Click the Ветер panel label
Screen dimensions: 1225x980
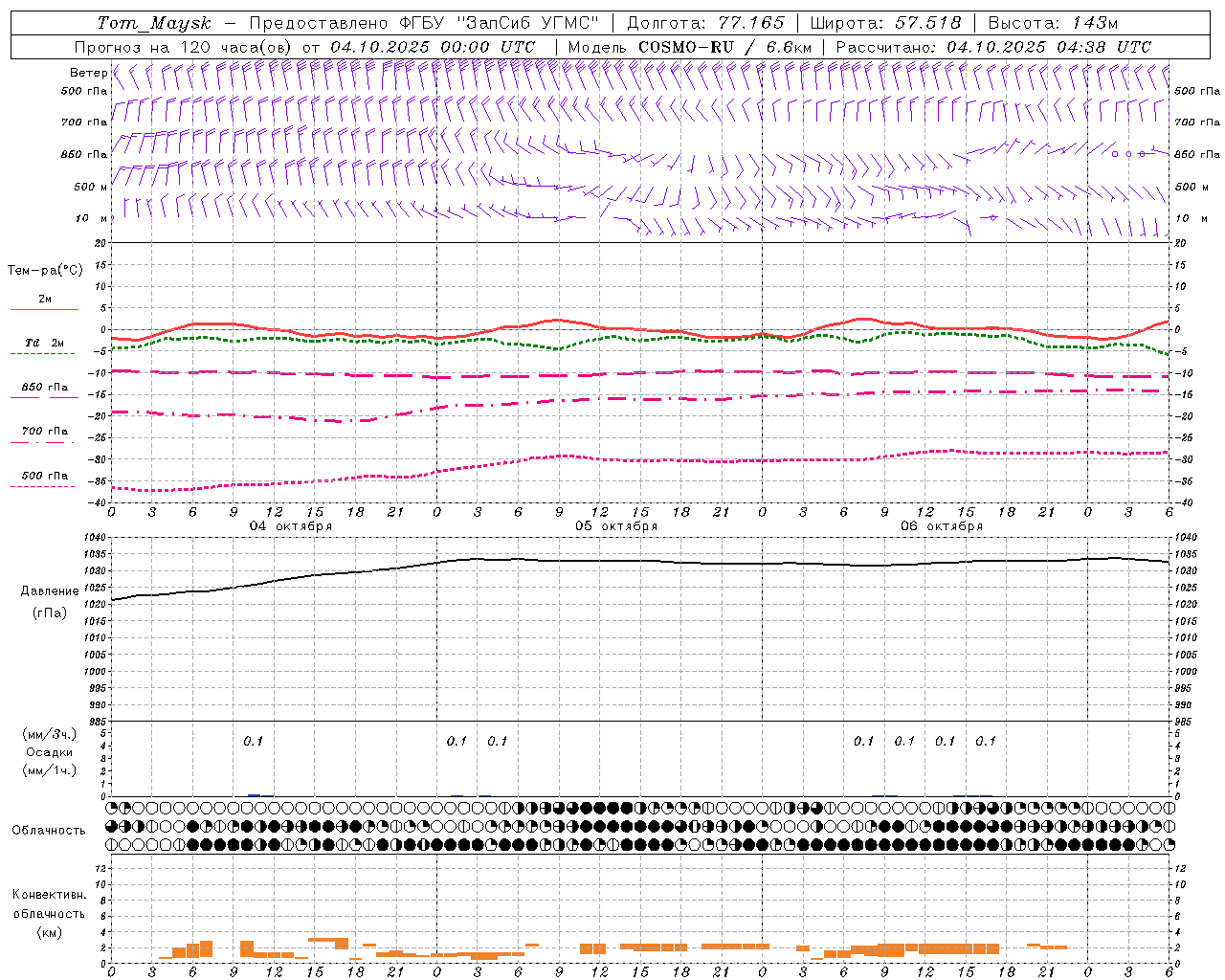[x=88, y=73]
